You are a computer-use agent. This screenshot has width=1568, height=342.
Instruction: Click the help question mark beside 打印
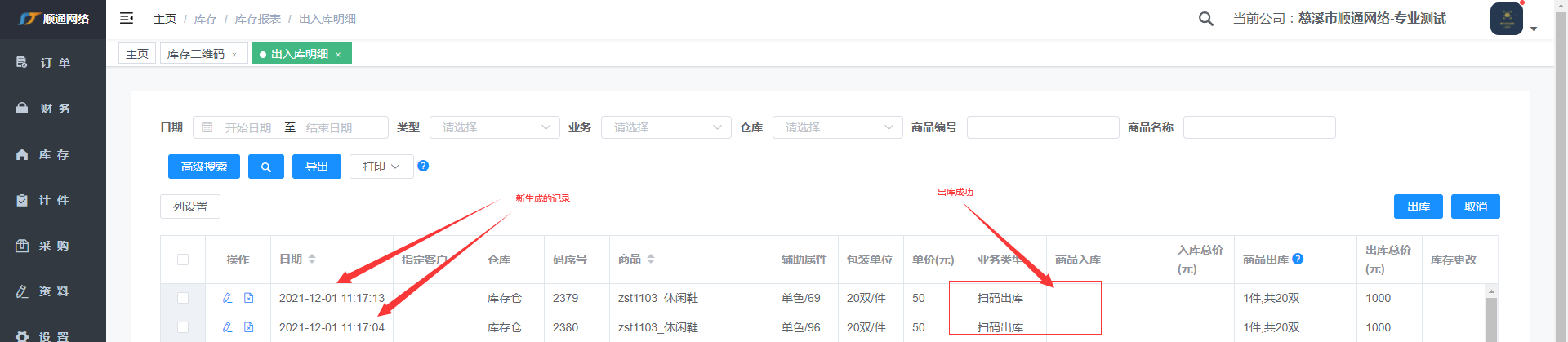423,166
